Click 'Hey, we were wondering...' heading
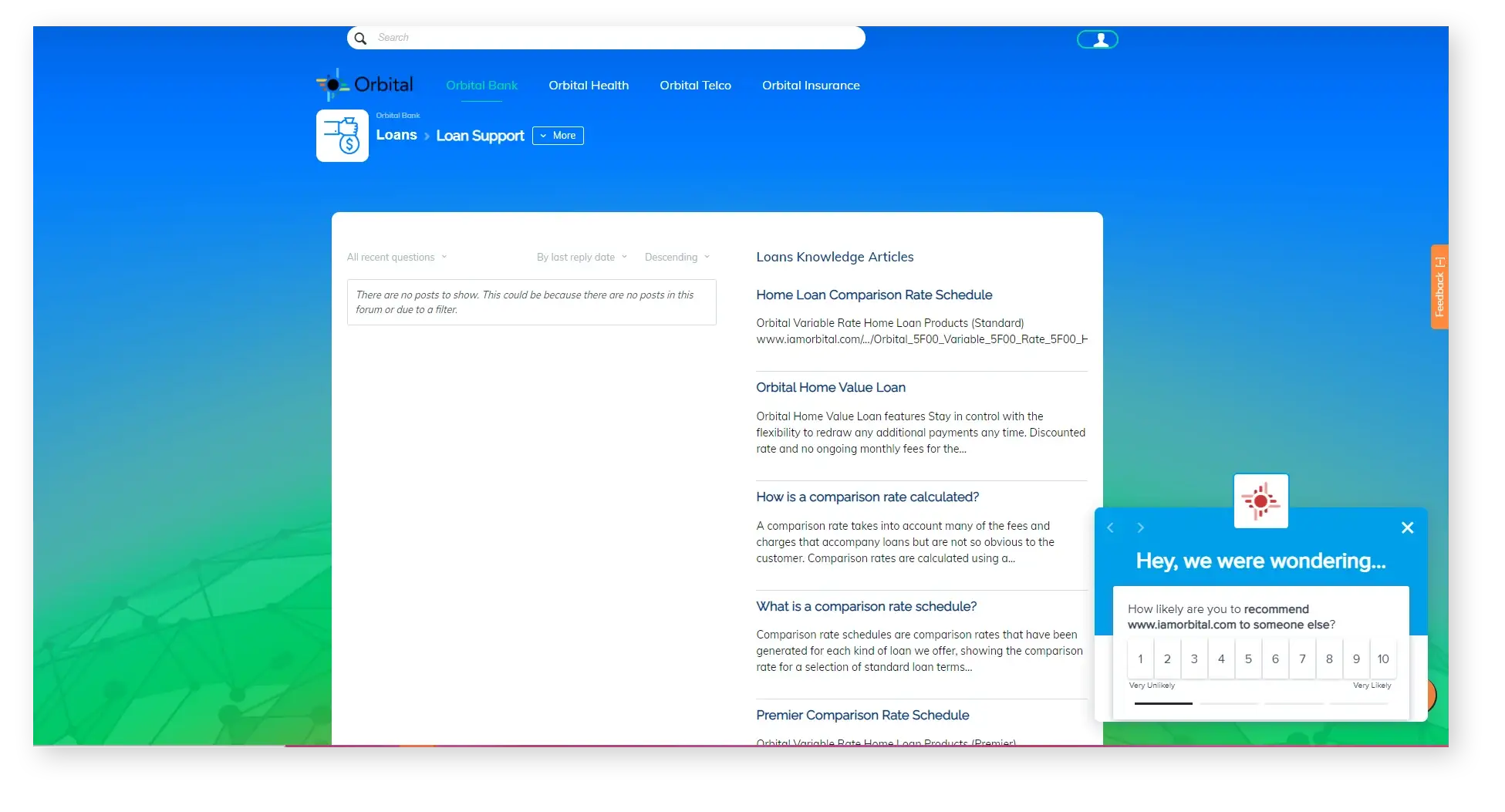The image size is (1505, 812). click(x=1260, y=561)
